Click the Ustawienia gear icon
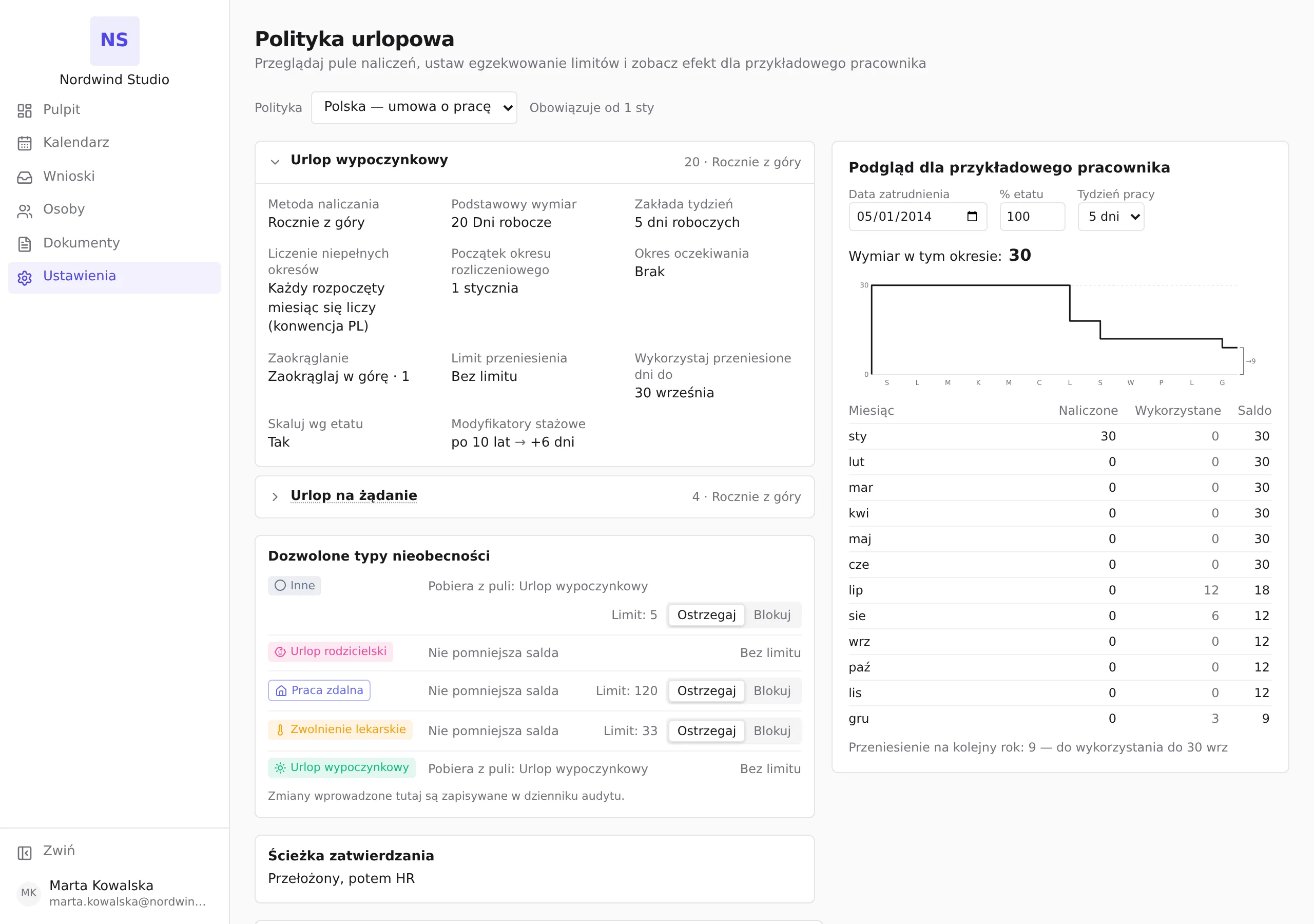This screenshot has height=924, width=1314. [25, 277]
